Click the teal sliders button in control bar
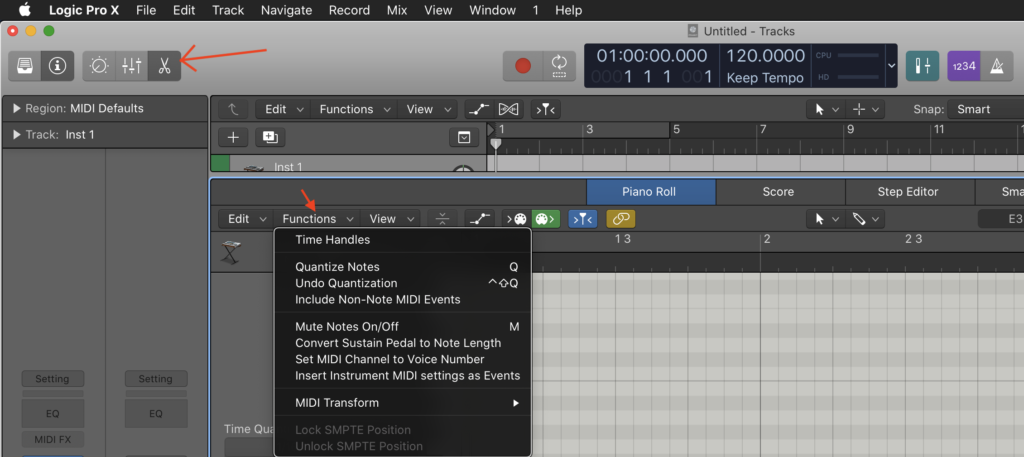 (922, 66)
